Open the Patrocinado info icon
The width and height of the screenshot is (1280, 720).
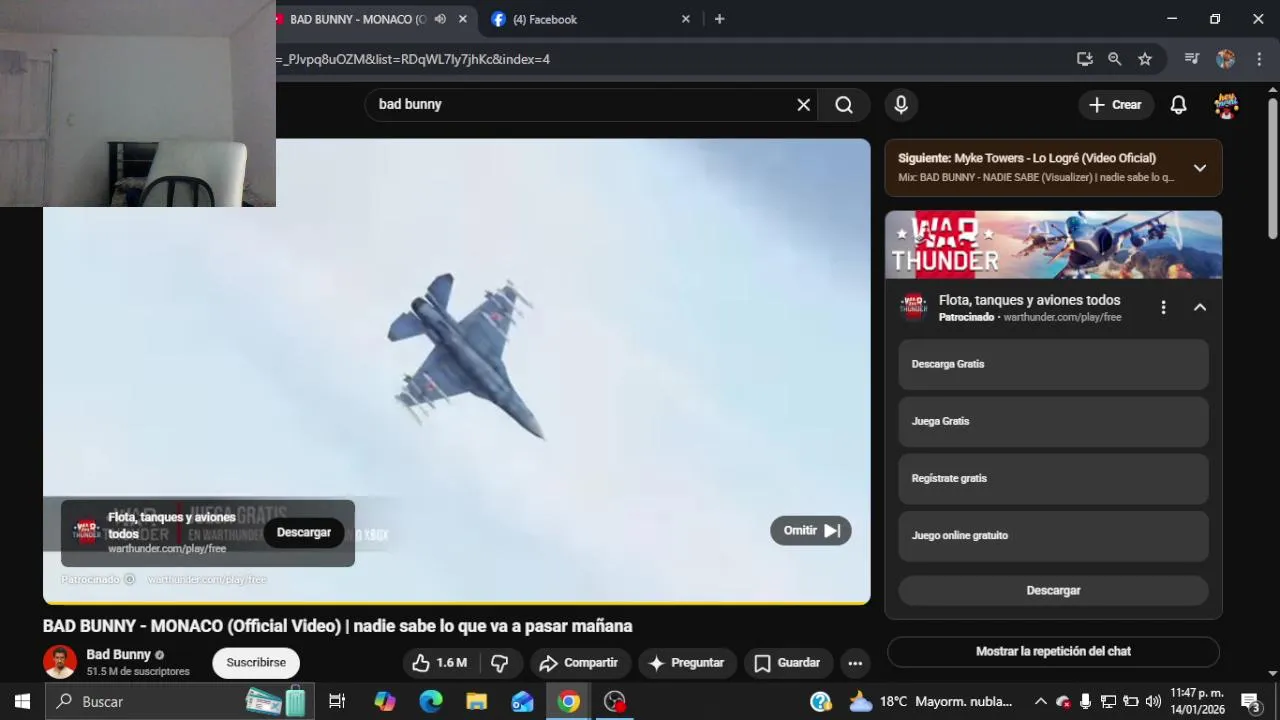click(129, 580)
